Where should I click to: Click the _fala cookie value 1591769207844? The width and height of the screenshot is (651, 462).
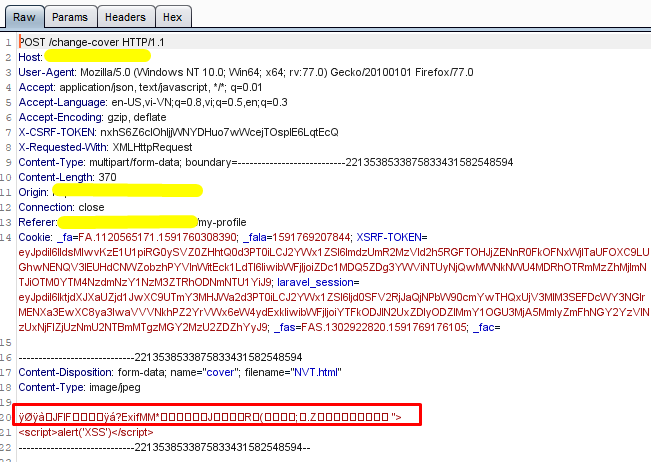(x=311, y=237)
